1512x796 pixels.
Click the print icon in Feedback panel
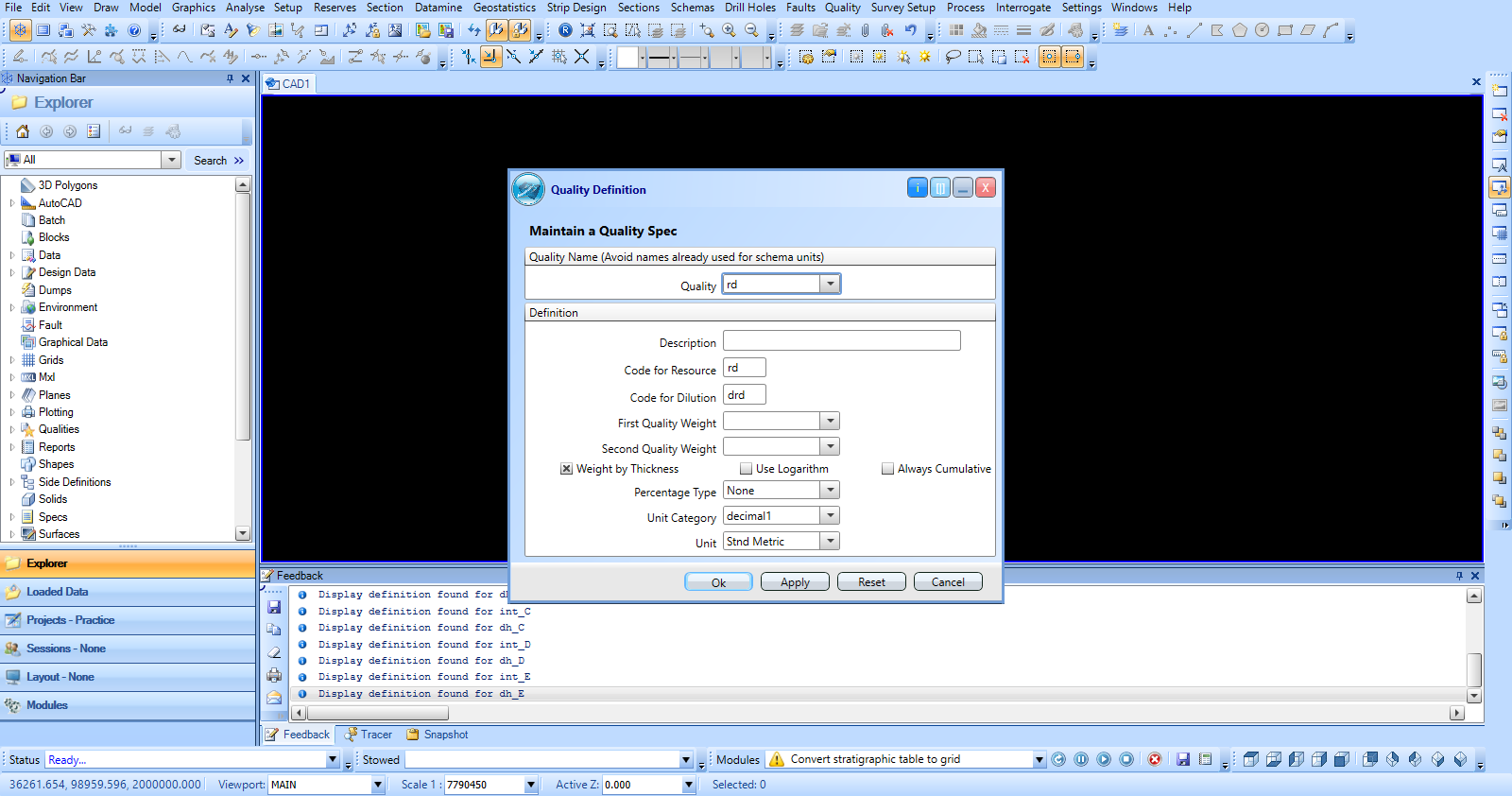click(274, 675)
